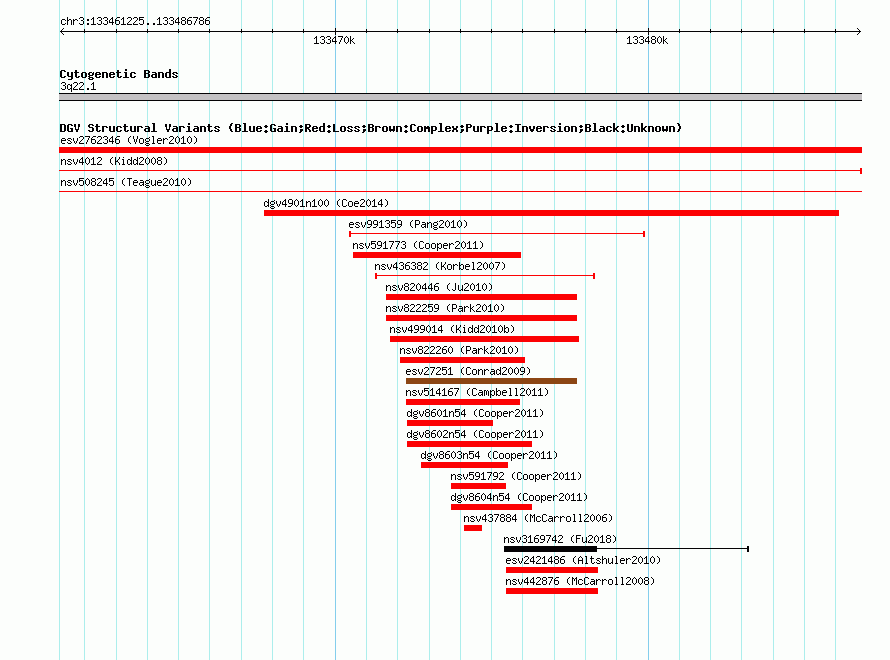Click the DGV Structural Variants track title
The height and width of the screenshot is (660, 890).
[371, 128]
